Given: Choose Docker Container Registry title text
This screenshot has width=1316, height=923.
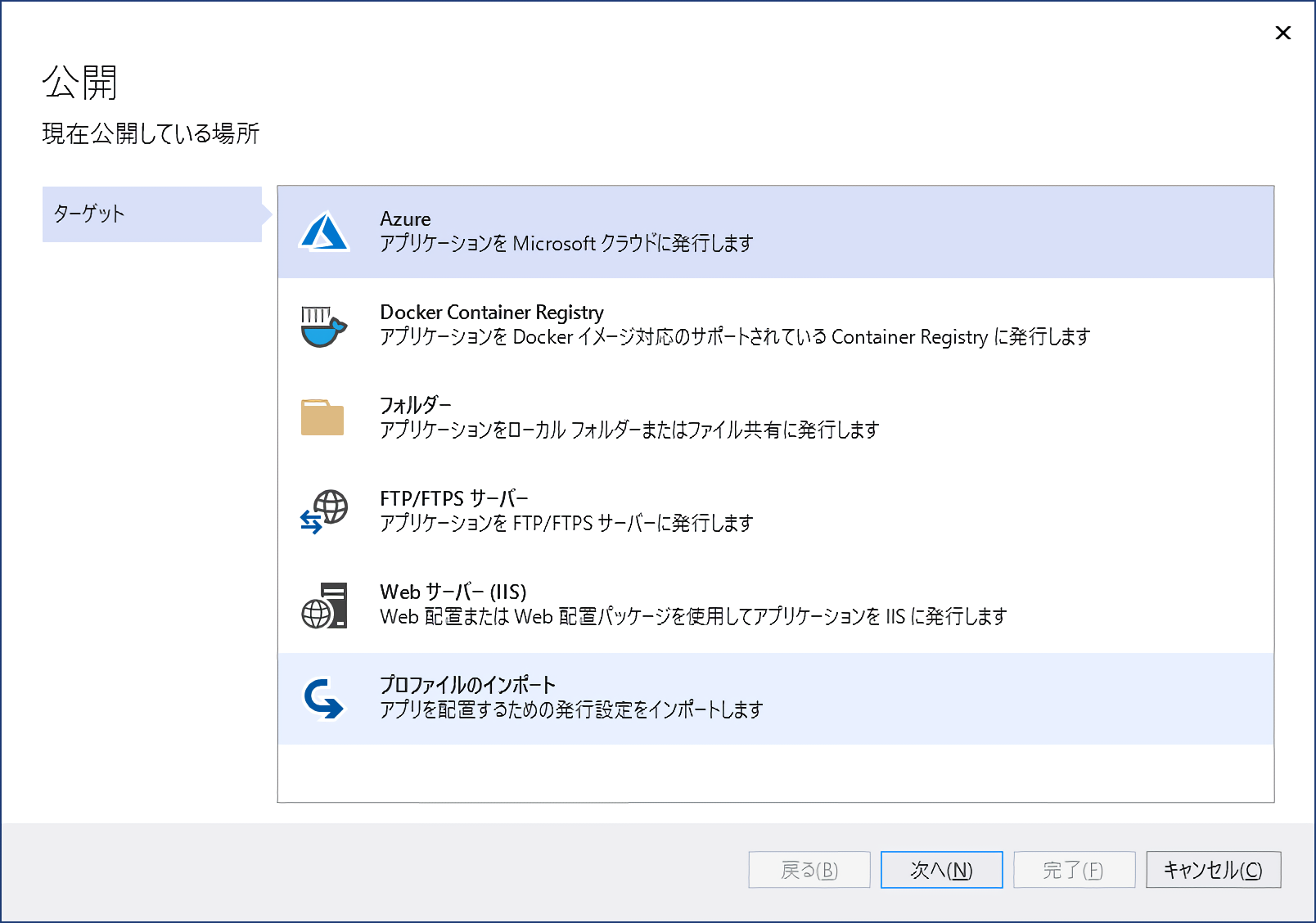Looking at the screenshot, I should pyautogui.click(x=491, y=313).
